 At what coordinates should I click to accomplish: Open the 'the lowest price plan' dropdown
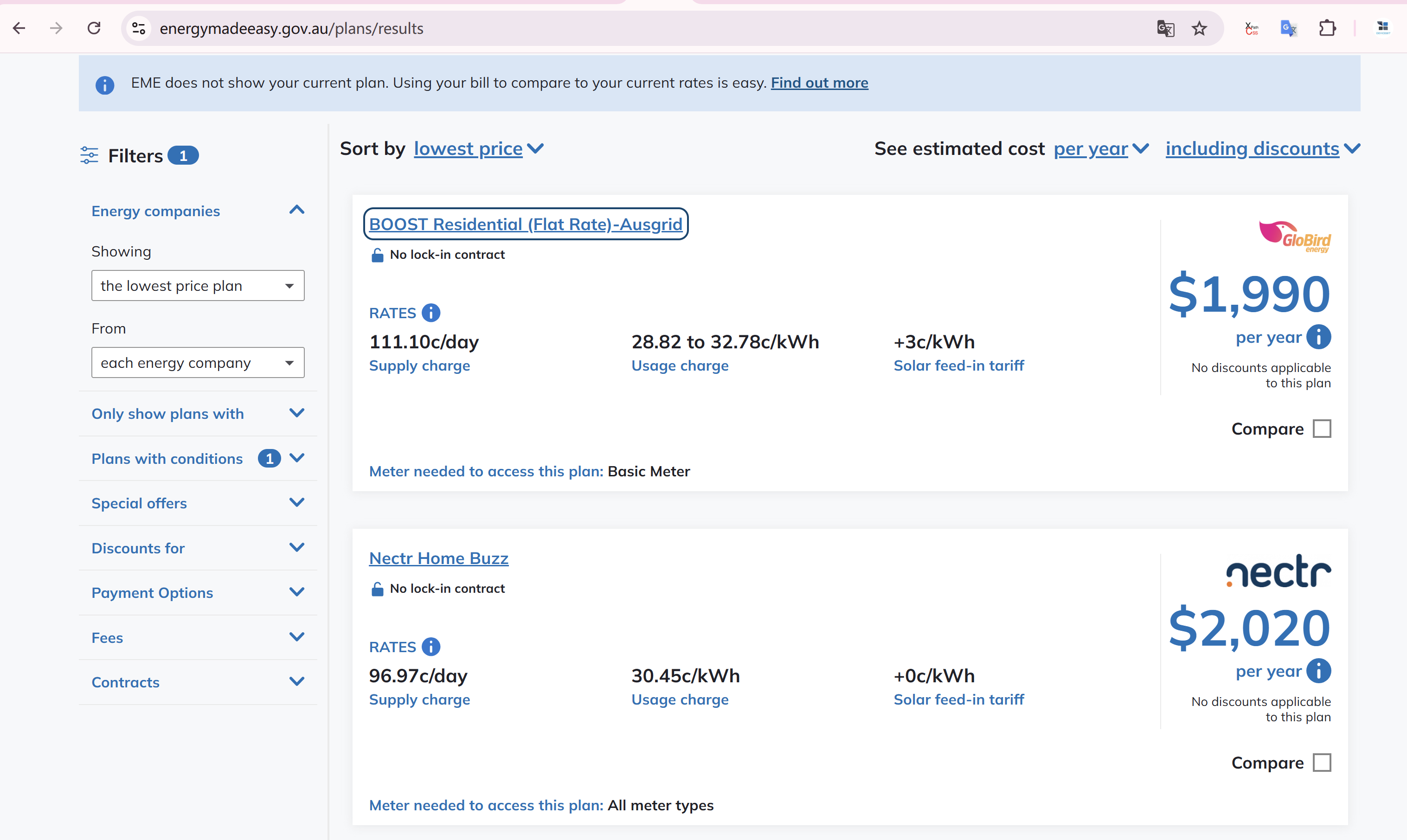[x=198, y=286]
